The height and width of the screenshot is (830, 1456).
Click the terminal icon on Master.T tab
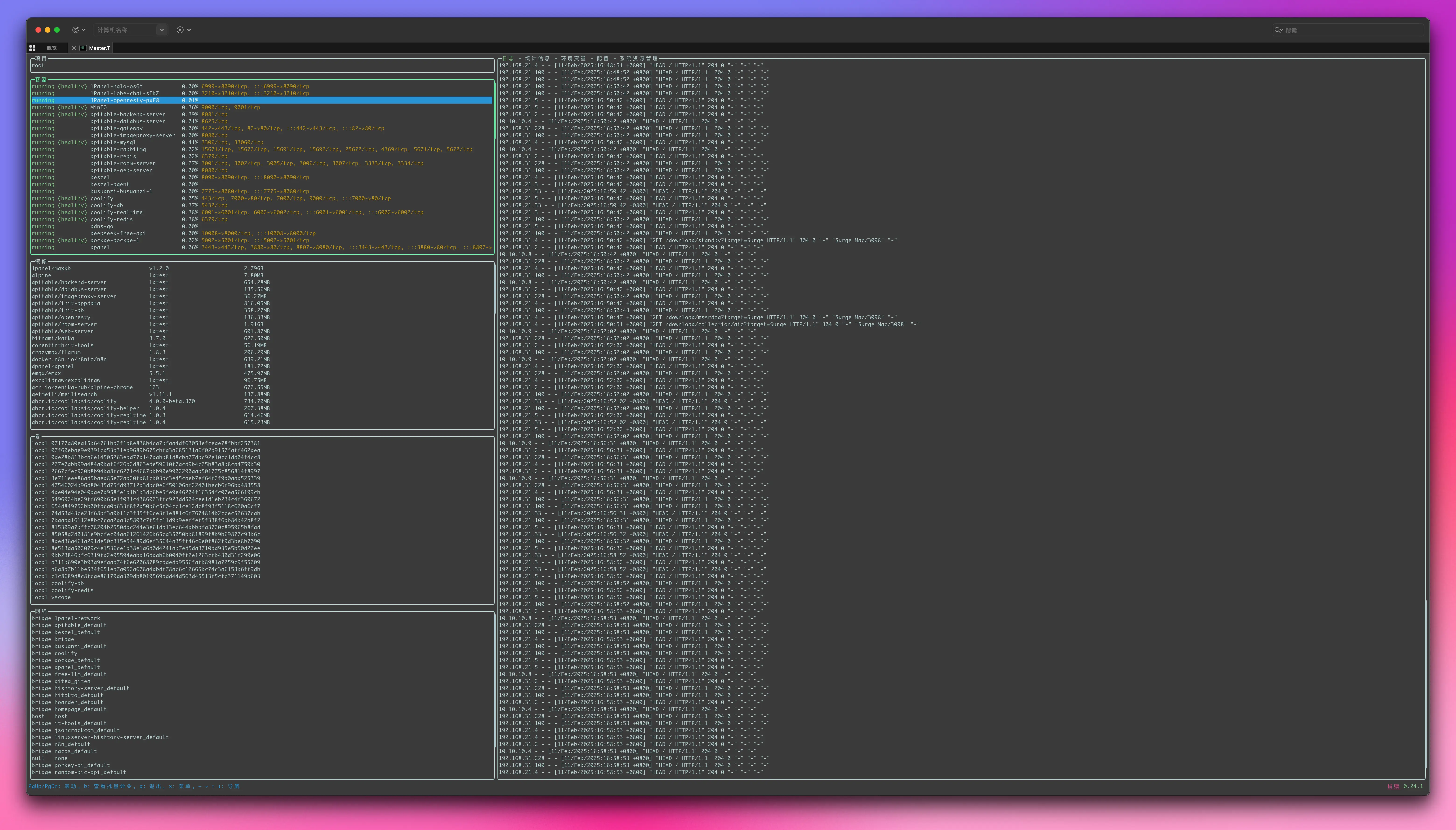[x=83, y=48]
